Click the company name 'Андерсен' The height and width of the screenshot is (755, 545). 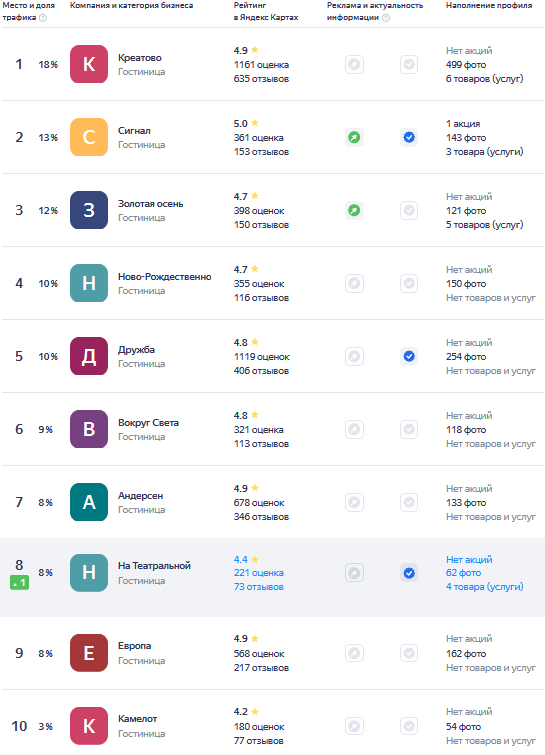(x=141, y=495)
